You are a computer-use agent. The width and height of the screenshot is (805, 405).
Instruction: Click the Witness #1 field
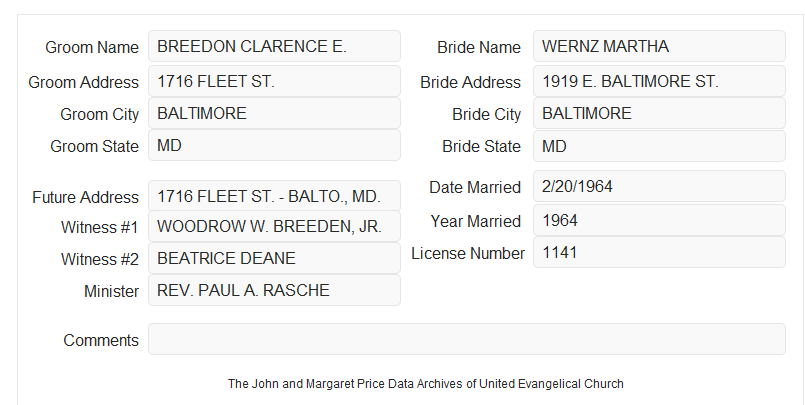pyautogui.click(x=274, y=226)
